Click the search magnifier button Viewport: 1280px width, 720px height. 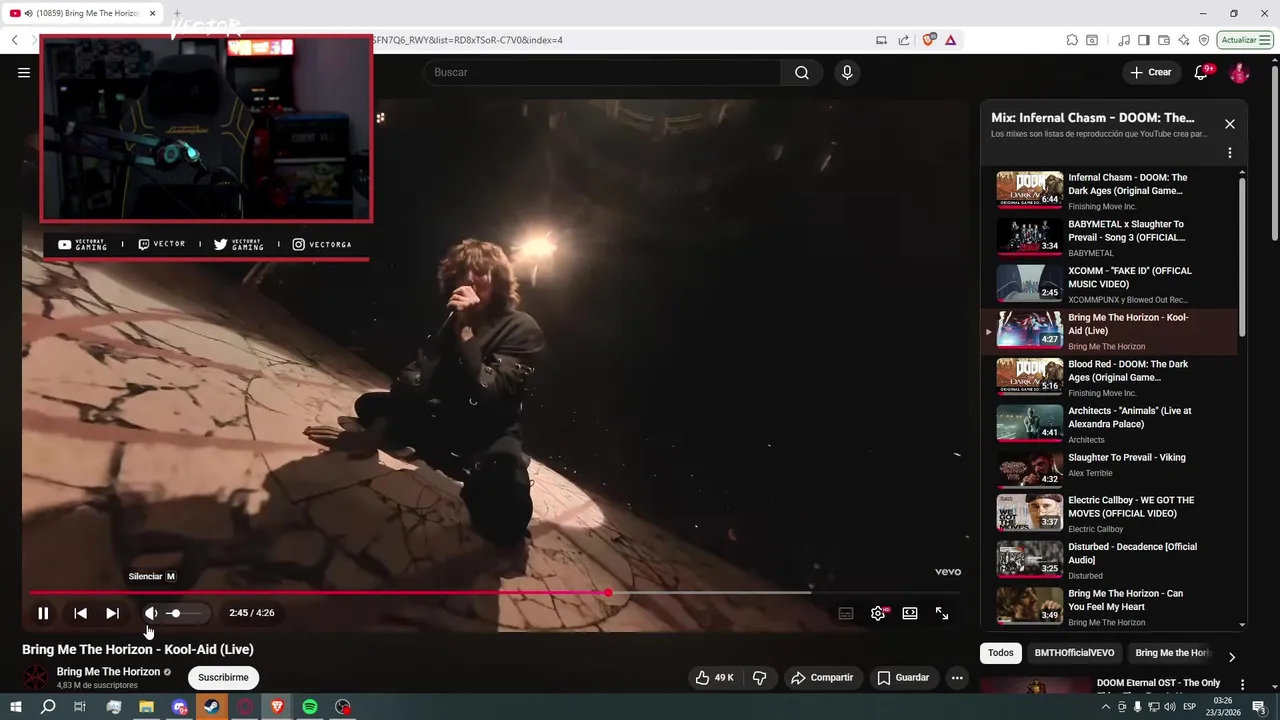802,72
